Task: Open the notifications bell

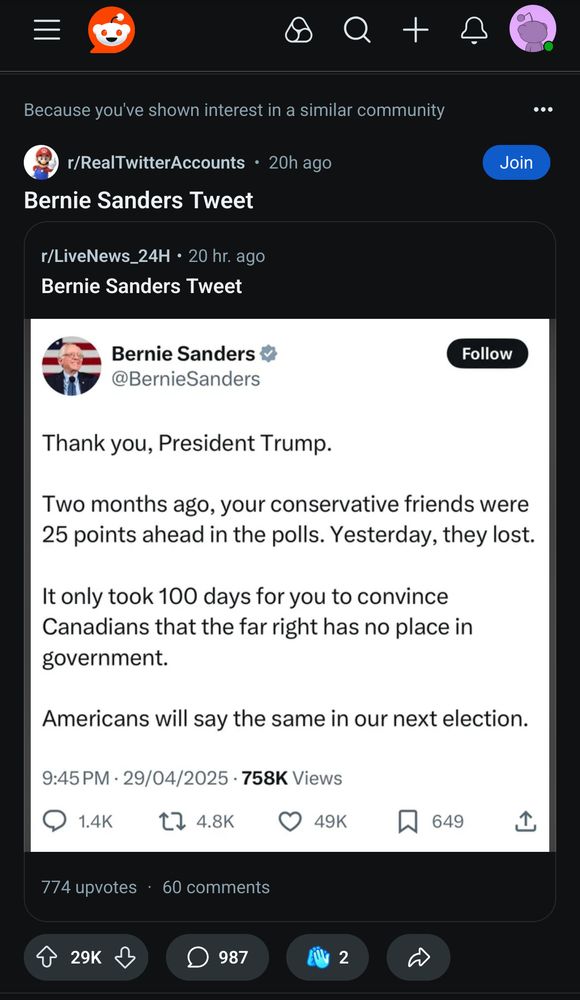Action: pyautogui.click(x=473, y=30)
